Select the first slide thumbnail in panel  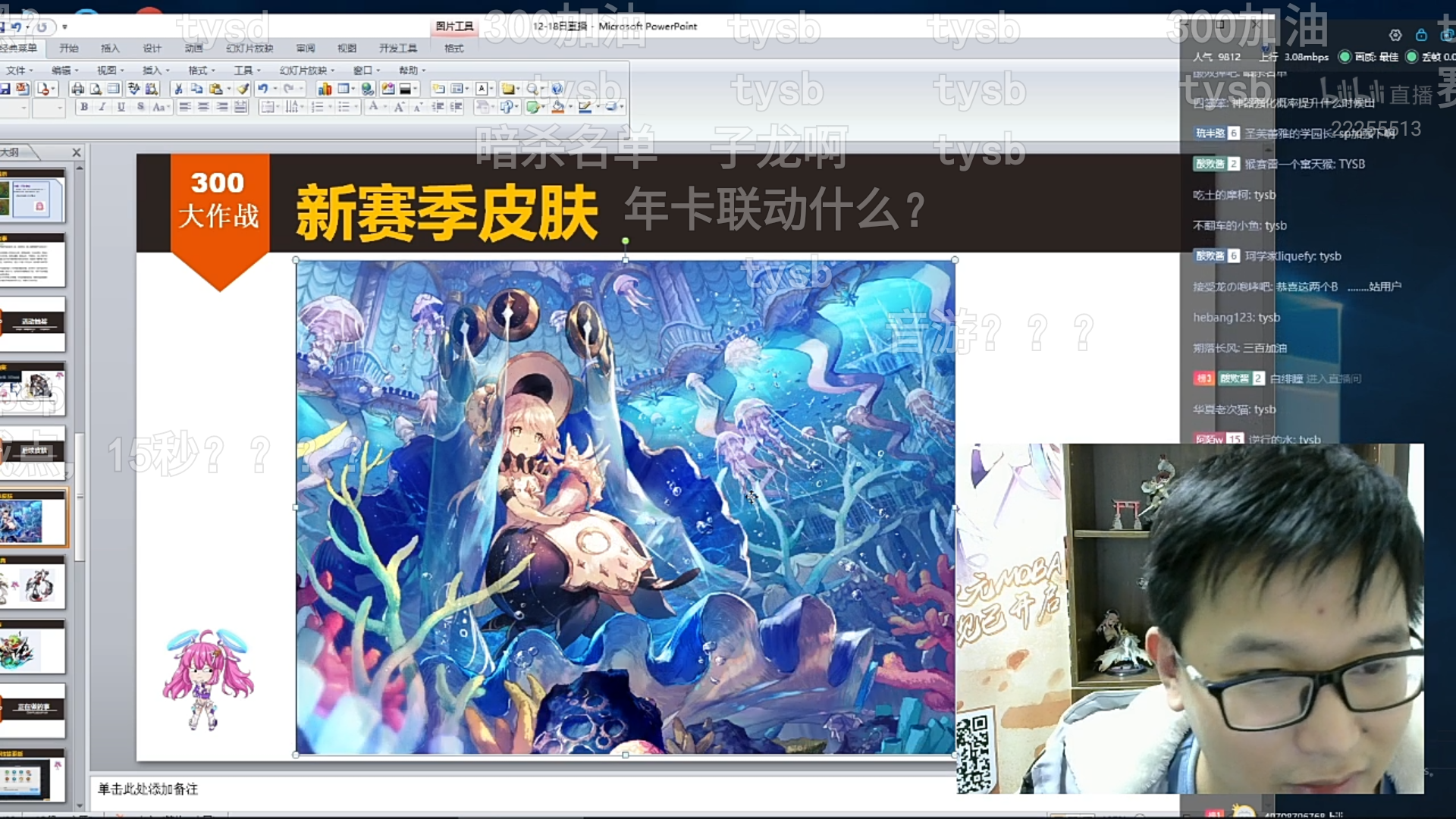[x=33, y=196]
